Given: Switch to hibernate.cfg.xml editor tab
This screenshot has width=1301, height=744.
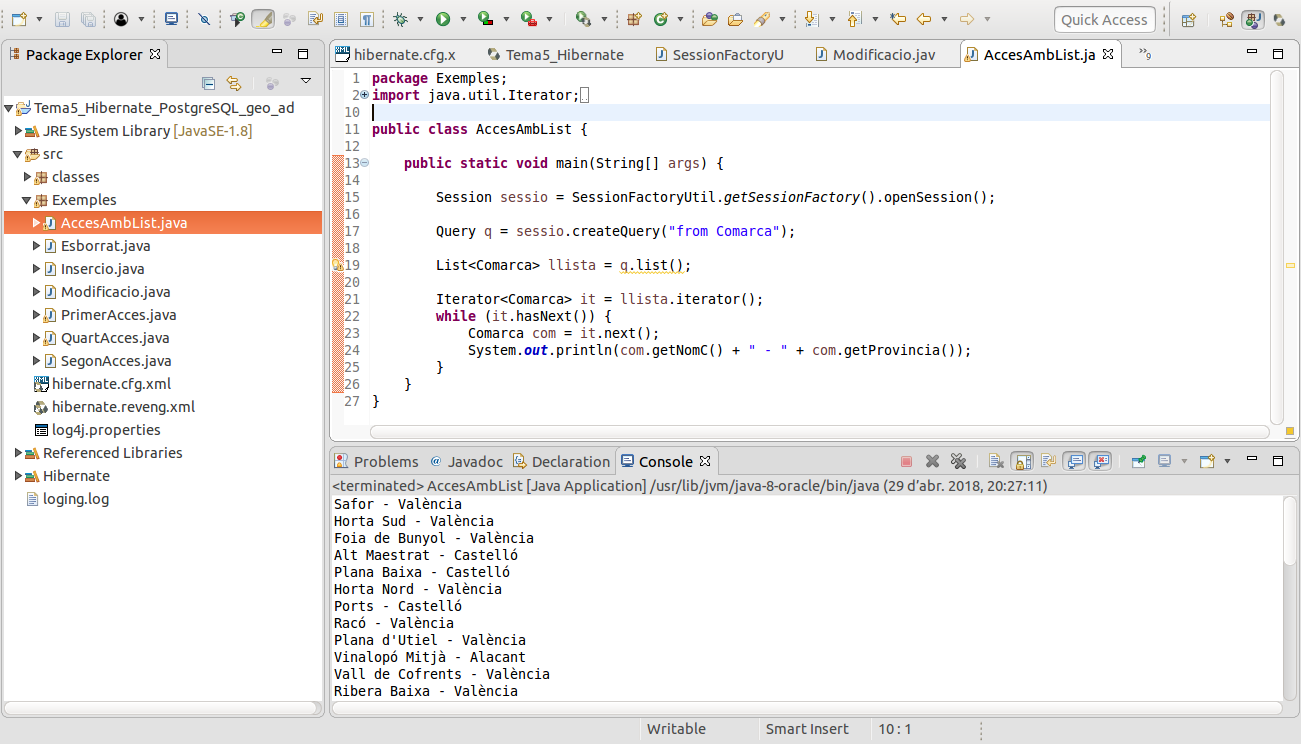Looking at the screenshot, I should [403, 55].
